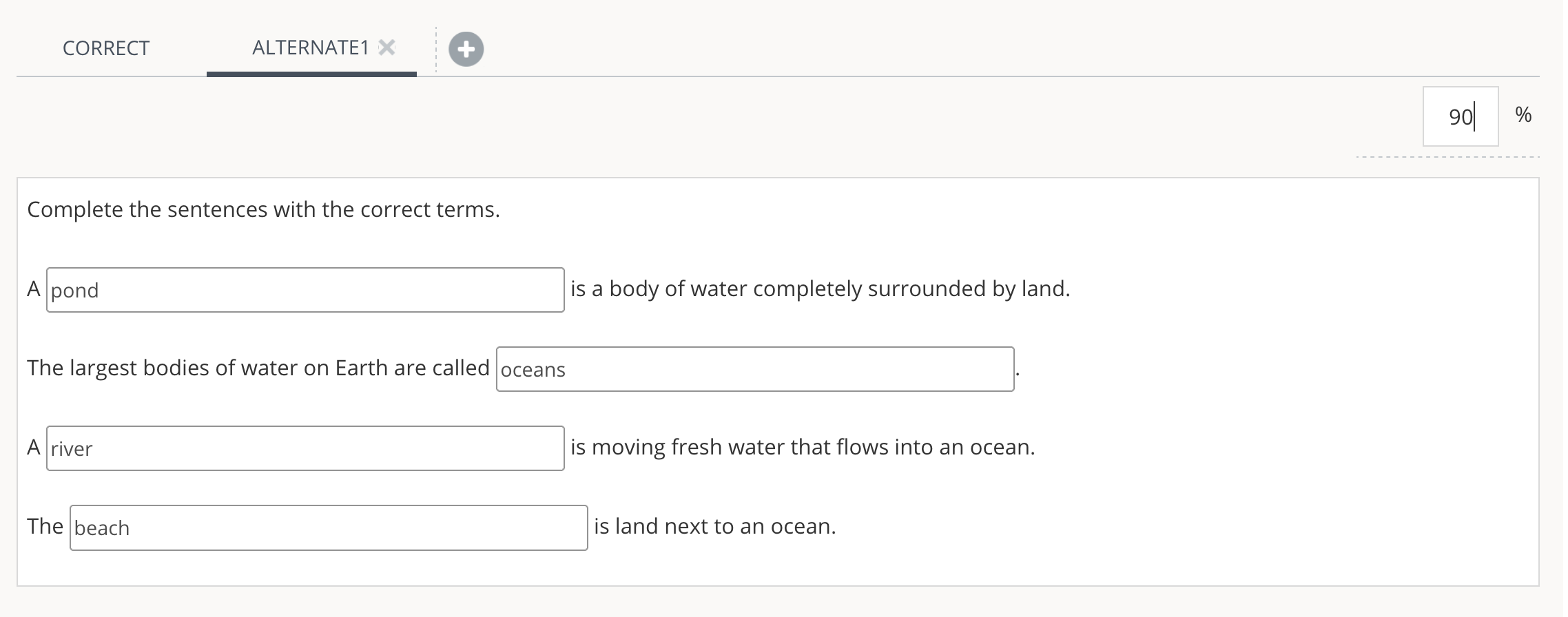Image resolution: width=1568 pixels, height=617 pixels.
Task: Click the % symbol beside score field
Action: pos(1523,114)
